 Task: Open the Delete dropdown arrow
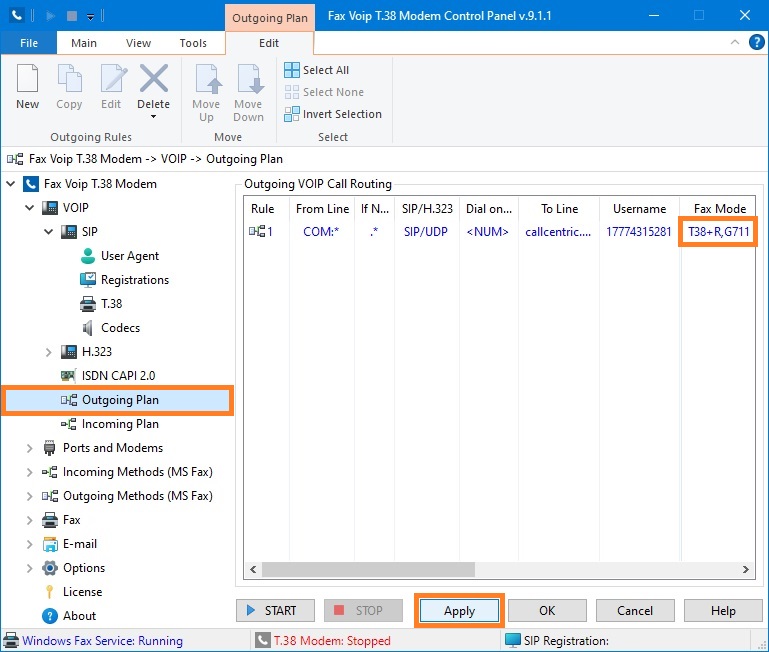tap(154, 117)
